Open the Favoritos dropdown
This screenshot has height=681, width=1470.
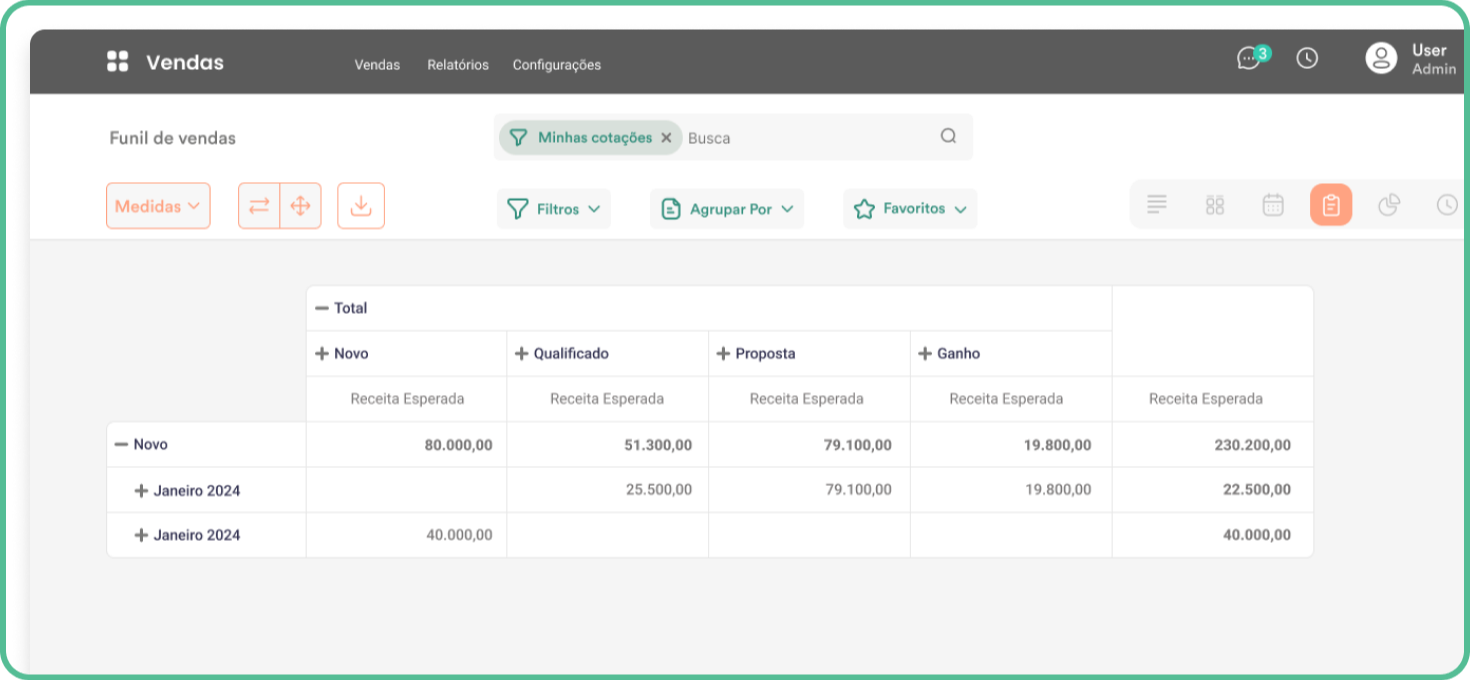(910, 209)
